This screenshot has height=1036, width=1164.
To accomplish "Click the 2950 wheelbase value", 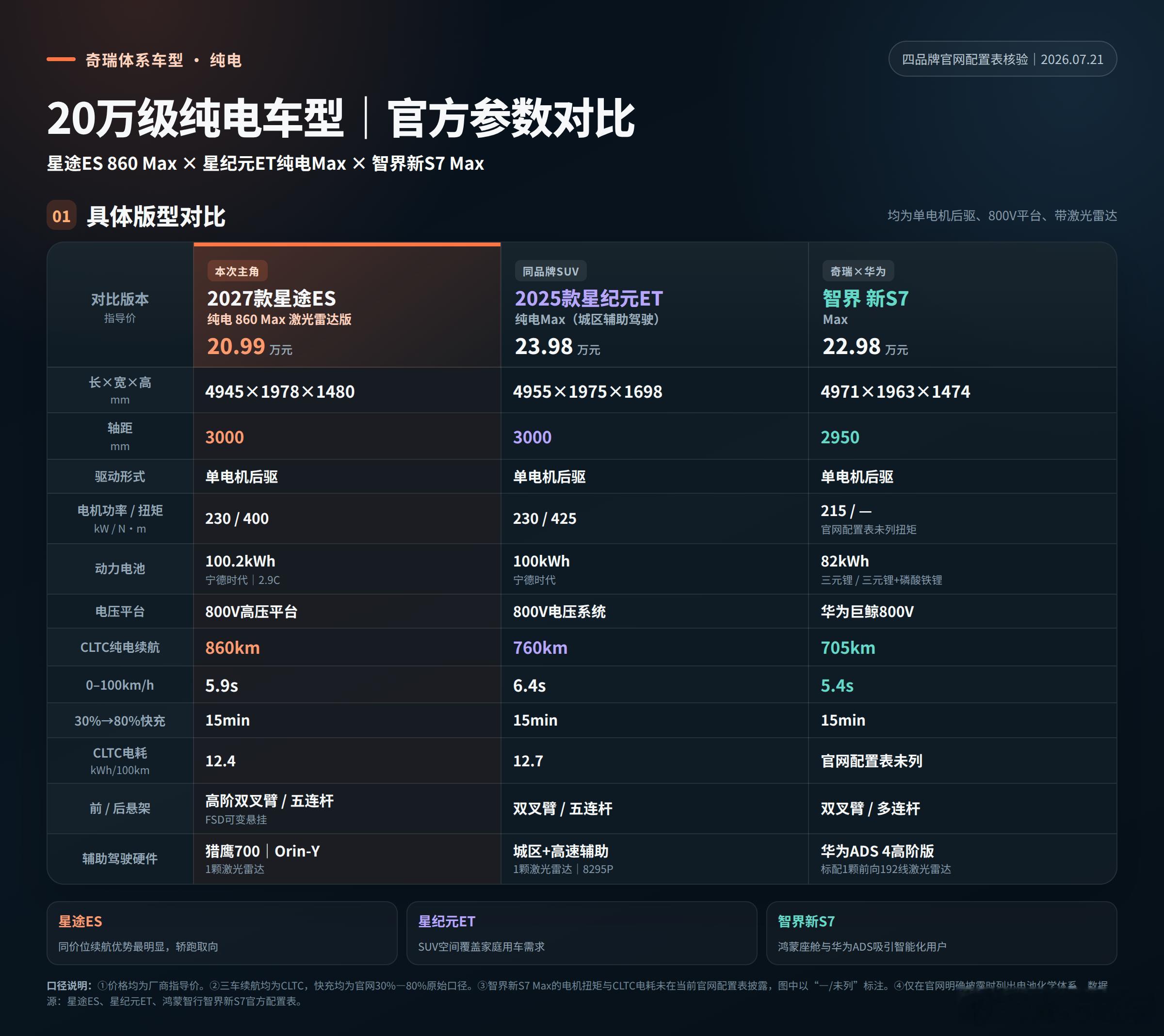I will [840, 437].
